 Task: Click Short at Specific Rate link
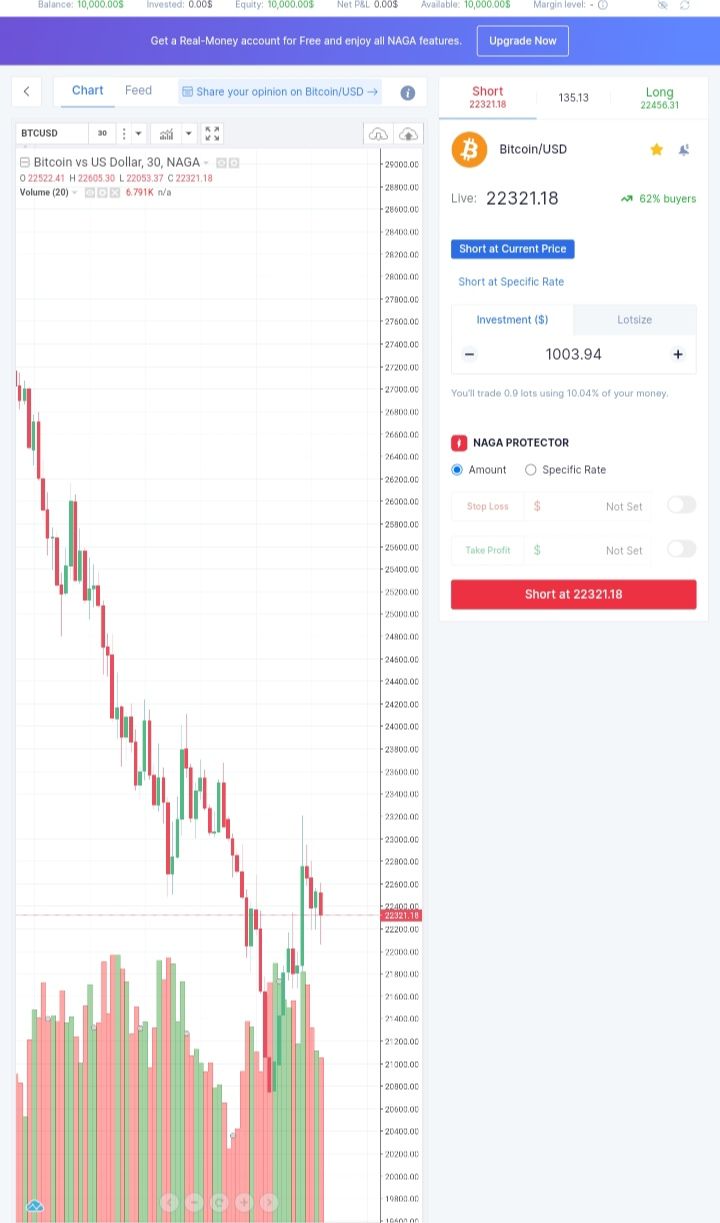pos(511,282)
